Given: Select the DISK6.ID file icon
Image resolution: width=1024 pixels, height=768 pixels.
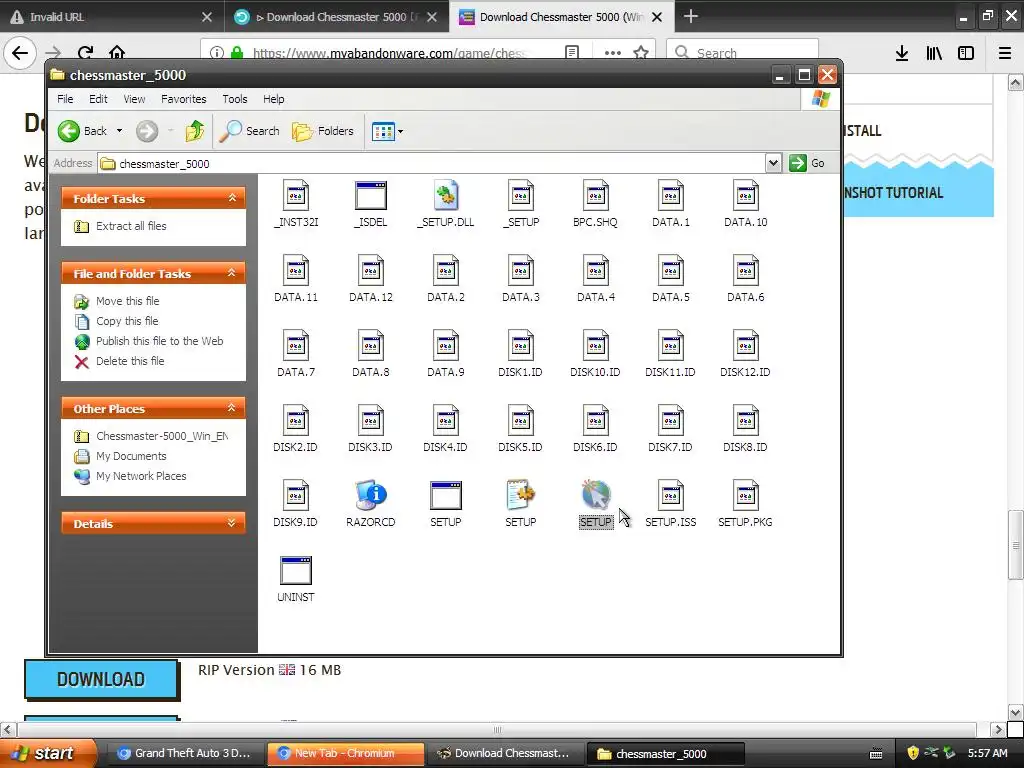Looking at the screenshot, I should pos(596,421).
